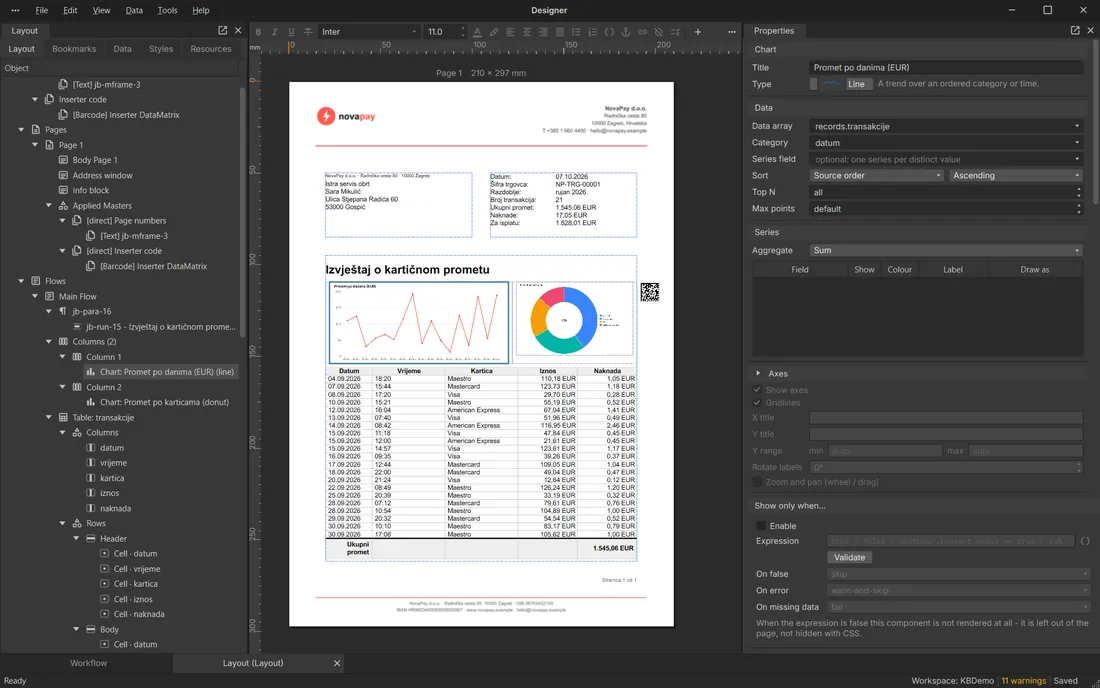Open the Aggregate dropdown set to Sum
This screenshot has width=1100, height=688.
[946, 250]
